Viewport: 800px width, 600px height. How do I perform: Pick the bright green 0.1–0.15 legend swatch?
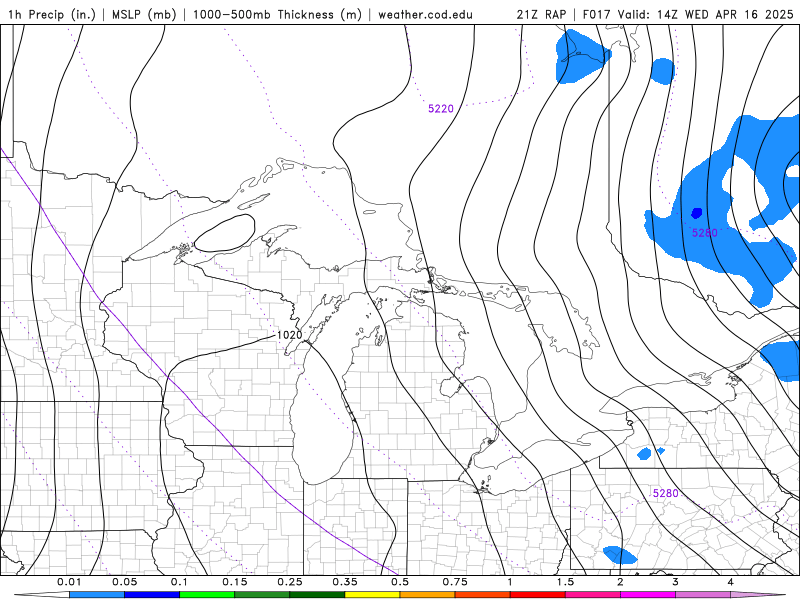click(207, 595)
